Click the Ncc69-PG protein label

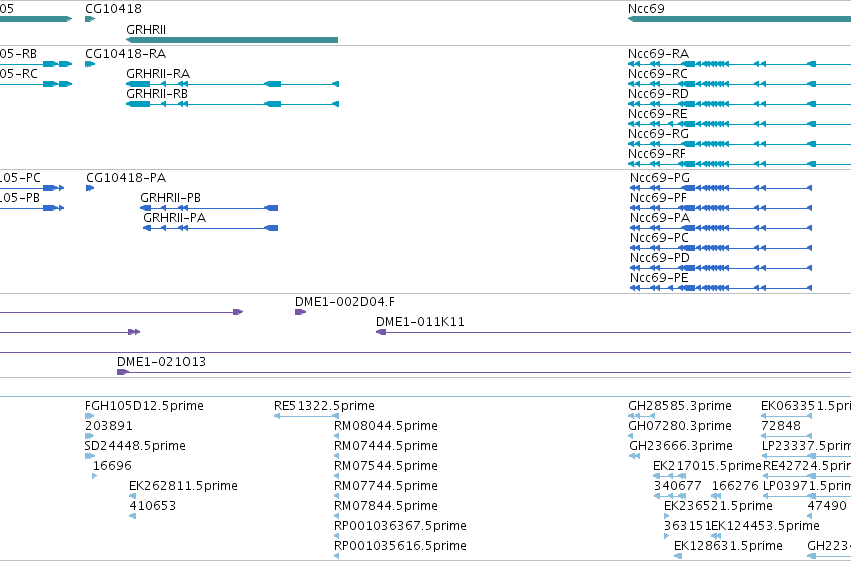660,178
